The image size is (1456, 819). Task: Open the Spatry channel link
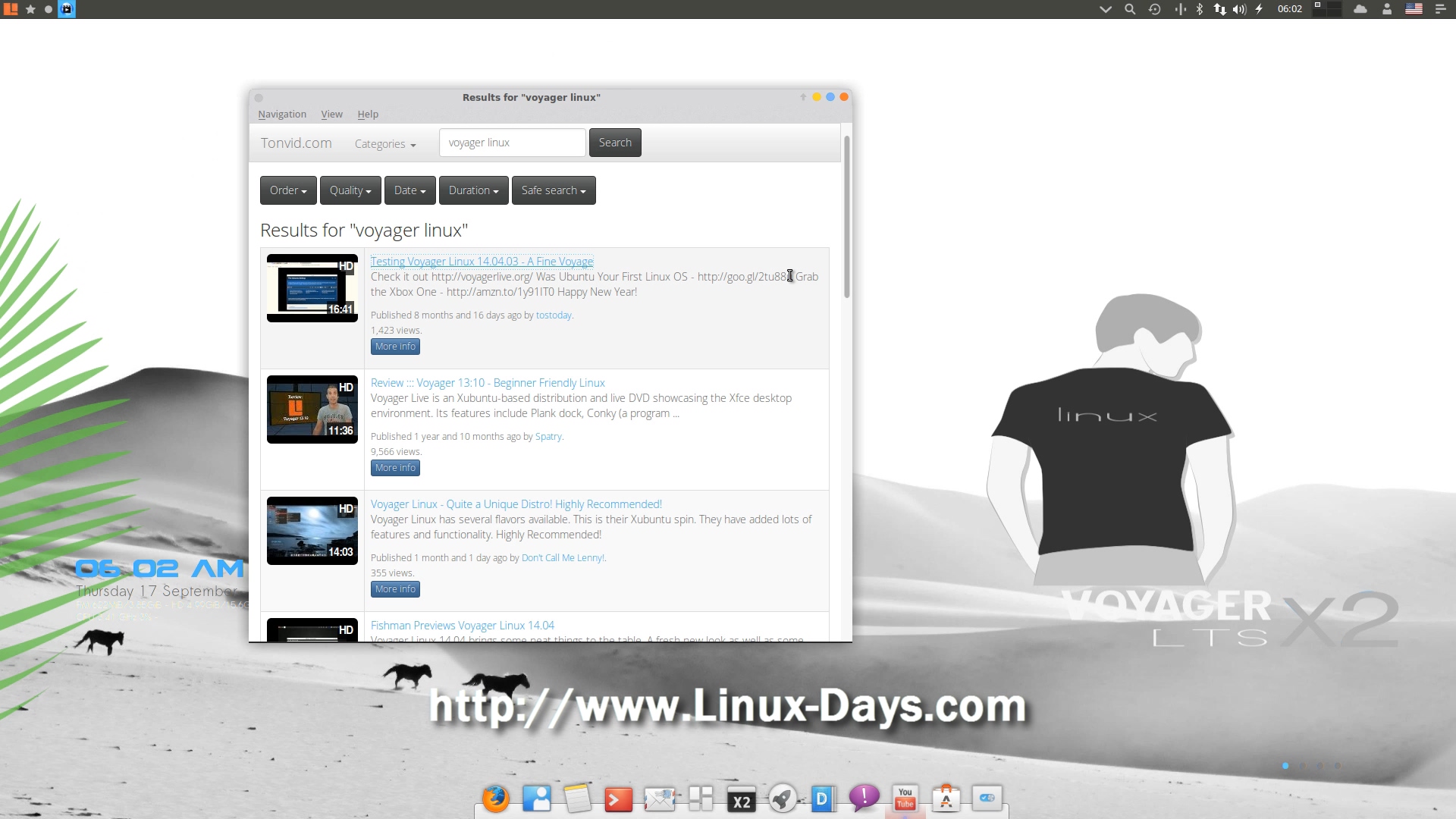548,437
